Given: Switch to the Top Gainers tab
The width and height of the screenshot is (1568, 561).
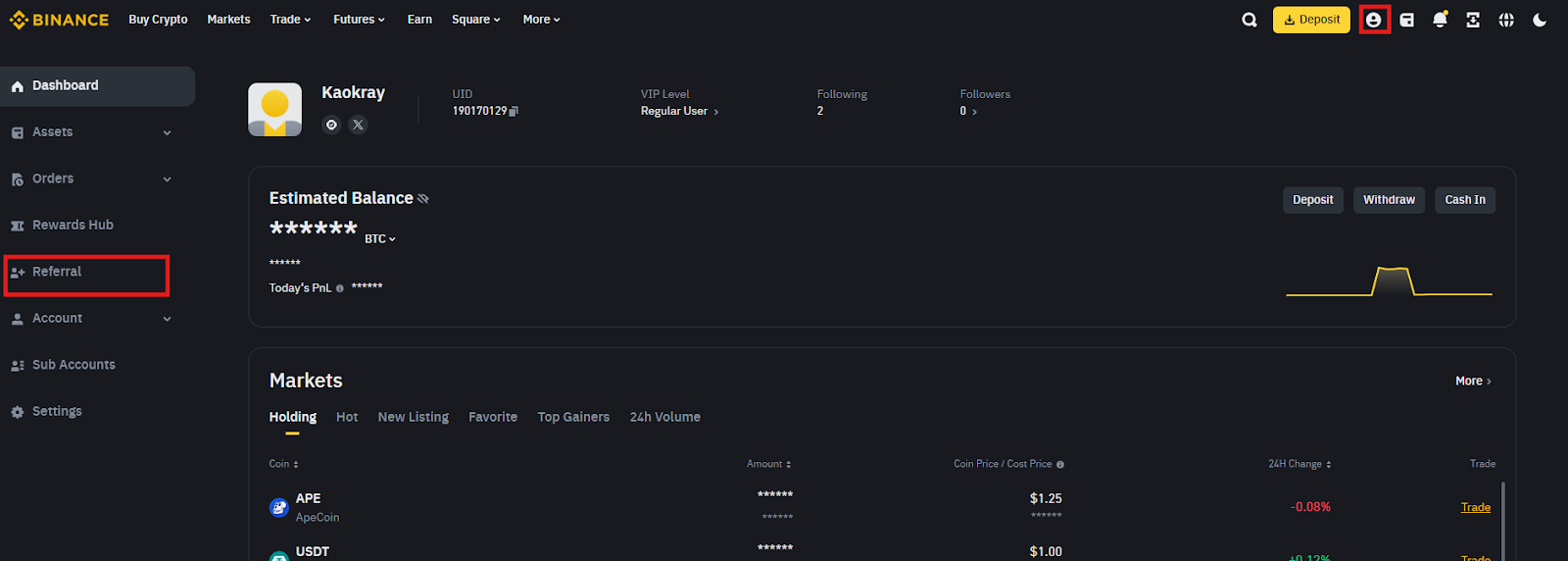Looking at the screenshot, I should pyautogui.click(x=573, y=418).
